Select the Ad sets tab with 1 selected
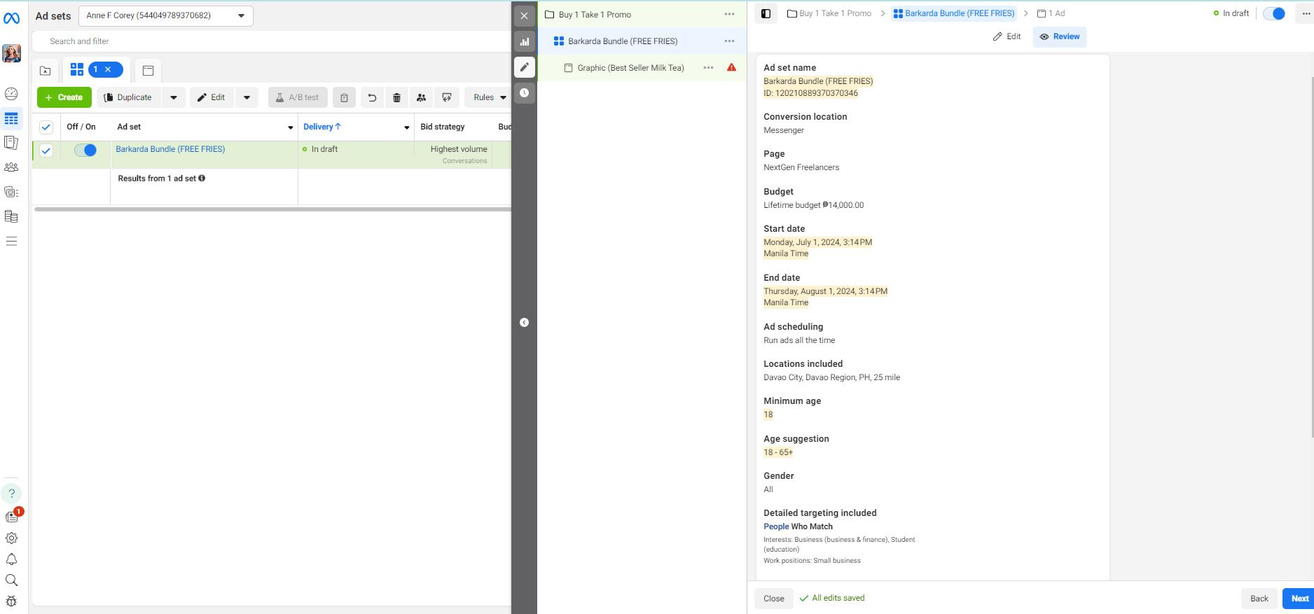Image resolution: width=1314 pixels, height=614 pixels. coord(96,70)
